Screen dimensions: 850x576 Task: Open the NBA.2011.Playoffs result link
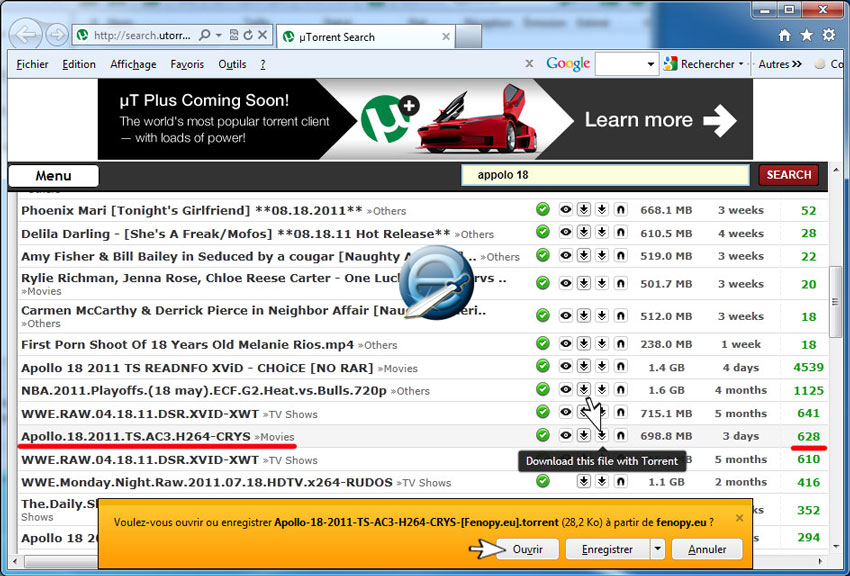pos(204,391)
